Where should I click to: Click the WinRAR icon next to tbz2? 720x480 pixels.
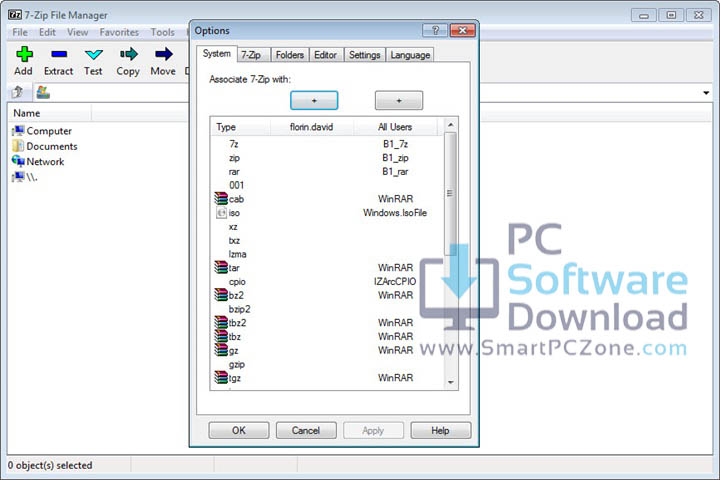pyautogui.click(x=221, y=322)
